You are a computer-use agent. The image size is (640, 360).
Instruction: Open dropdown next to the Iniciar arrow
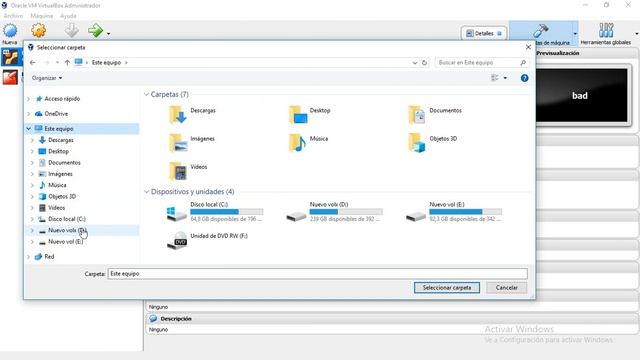(x=108, y=33)
